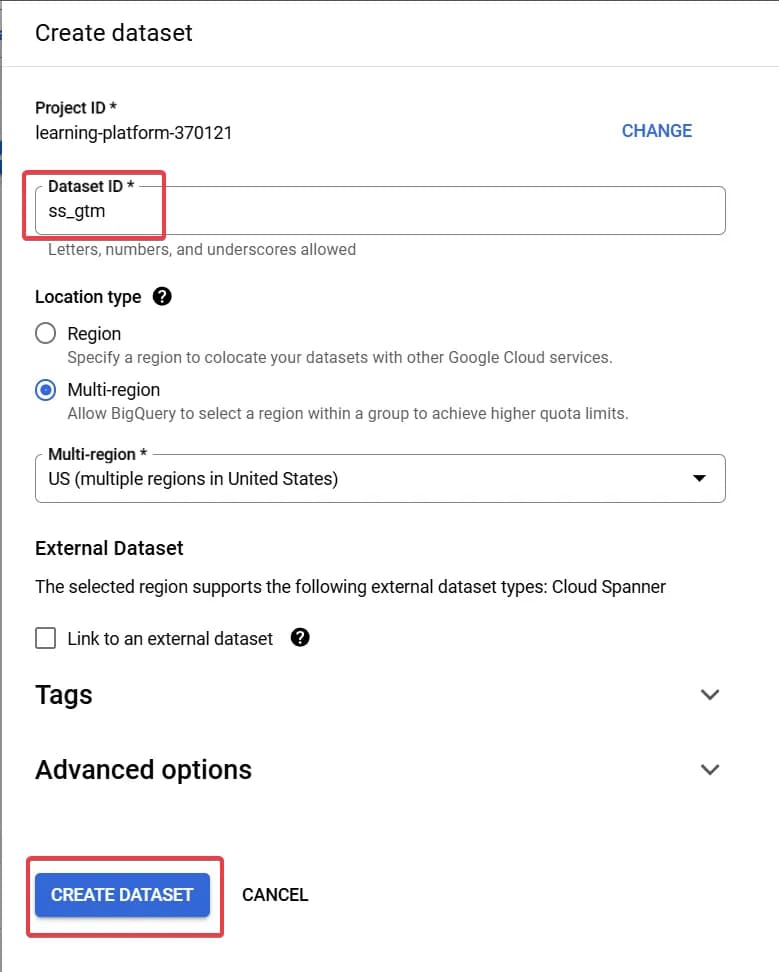Click CHANGE next to Project ID
This screenshot has width=779, height=972.
tap(657, 131)
